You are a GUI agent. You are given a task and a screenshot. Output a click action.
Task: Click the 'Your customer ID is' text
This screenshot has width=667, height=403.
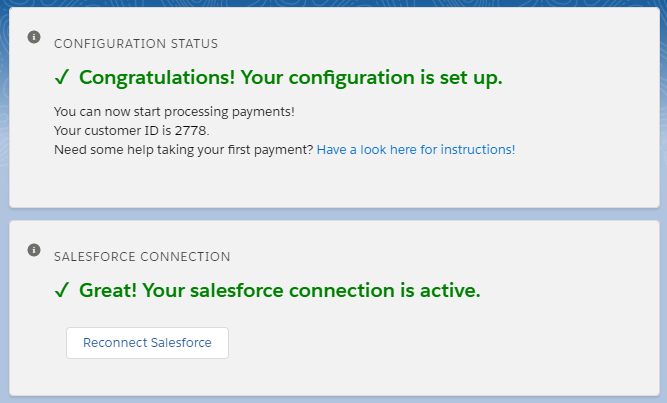[113, 131]
